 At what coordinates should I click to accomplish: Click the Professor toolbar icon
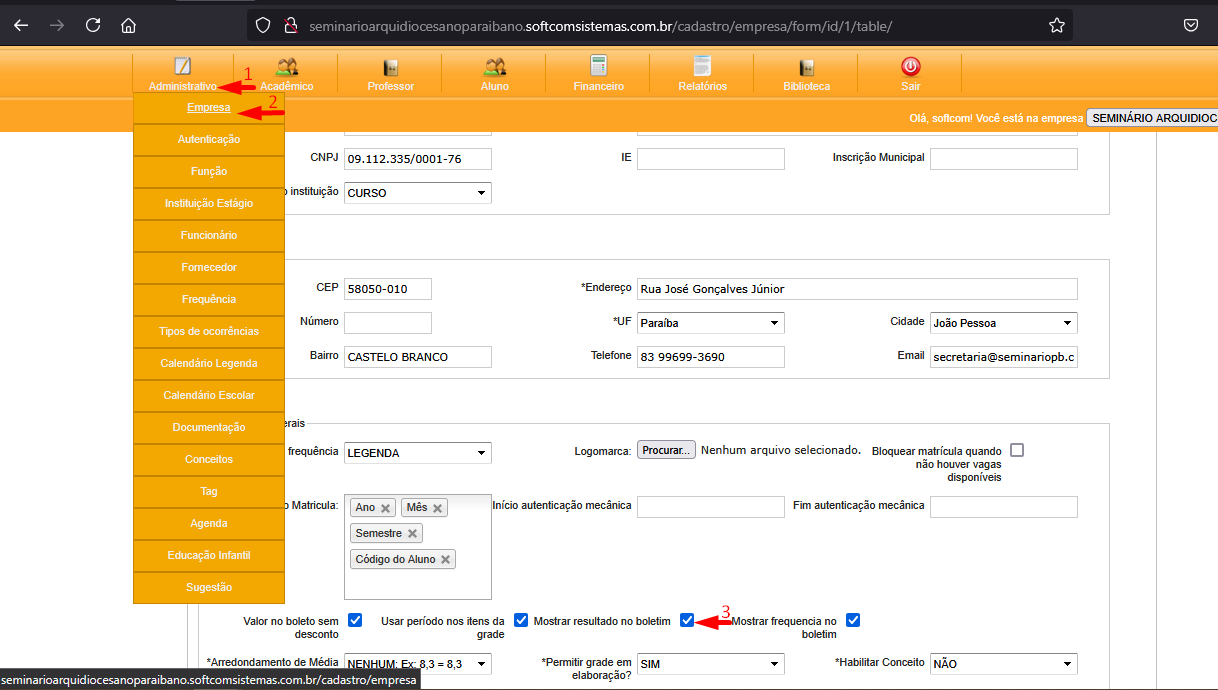pyautogui.click(x=391, y=68)
